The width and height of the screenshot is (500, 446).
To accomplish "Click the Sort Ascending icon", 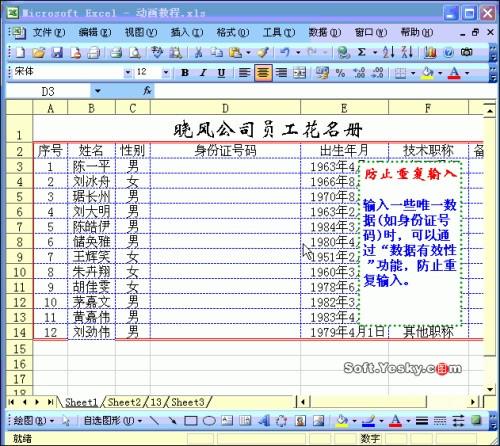I will coord(389,52).
